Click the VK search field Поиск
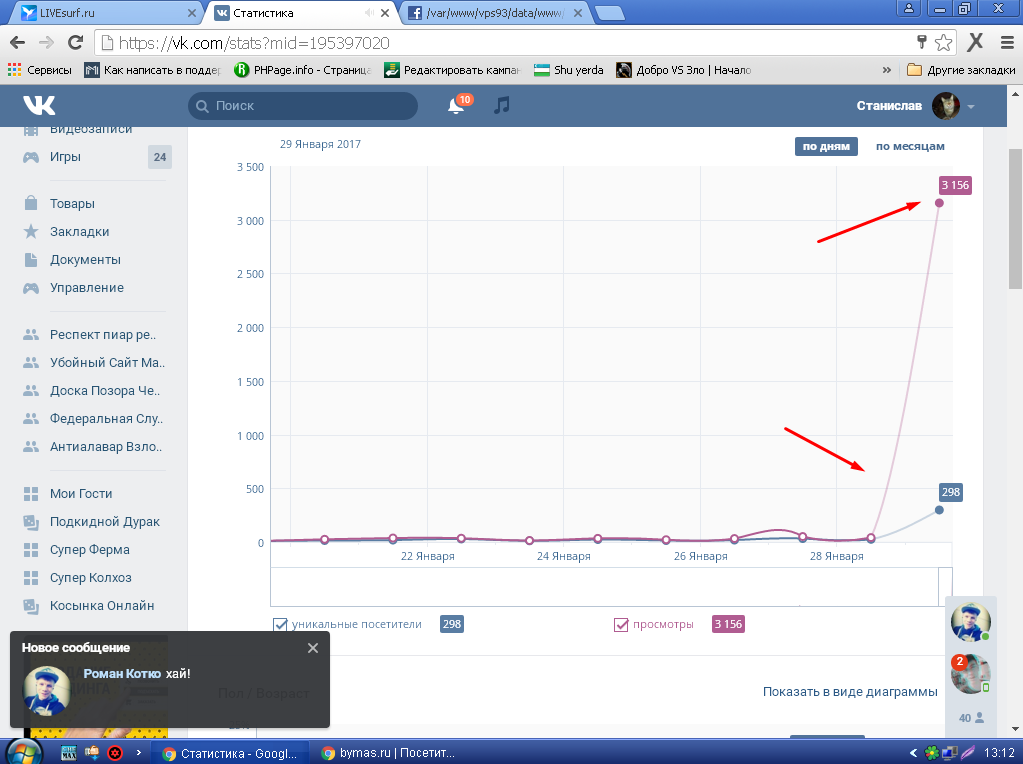Viewport: 1023px width, 764px height. coord(303,106)
